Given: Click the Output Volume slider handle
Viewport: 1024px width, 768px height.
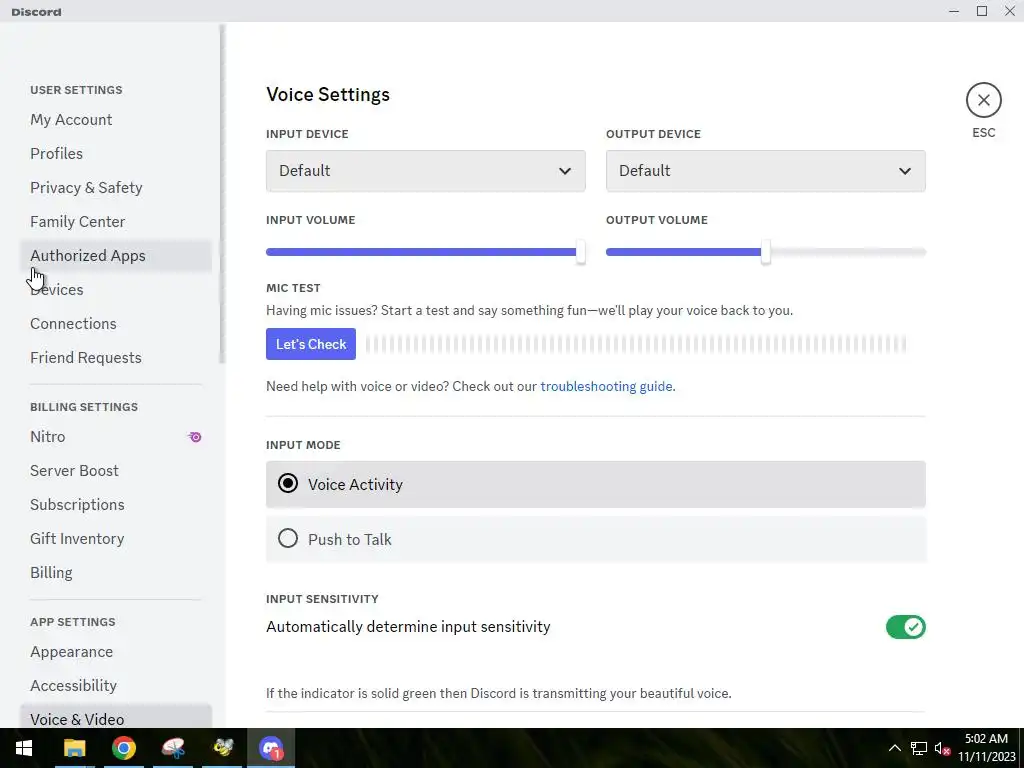Looking at the screenshot, I should (x=766, y=252).
